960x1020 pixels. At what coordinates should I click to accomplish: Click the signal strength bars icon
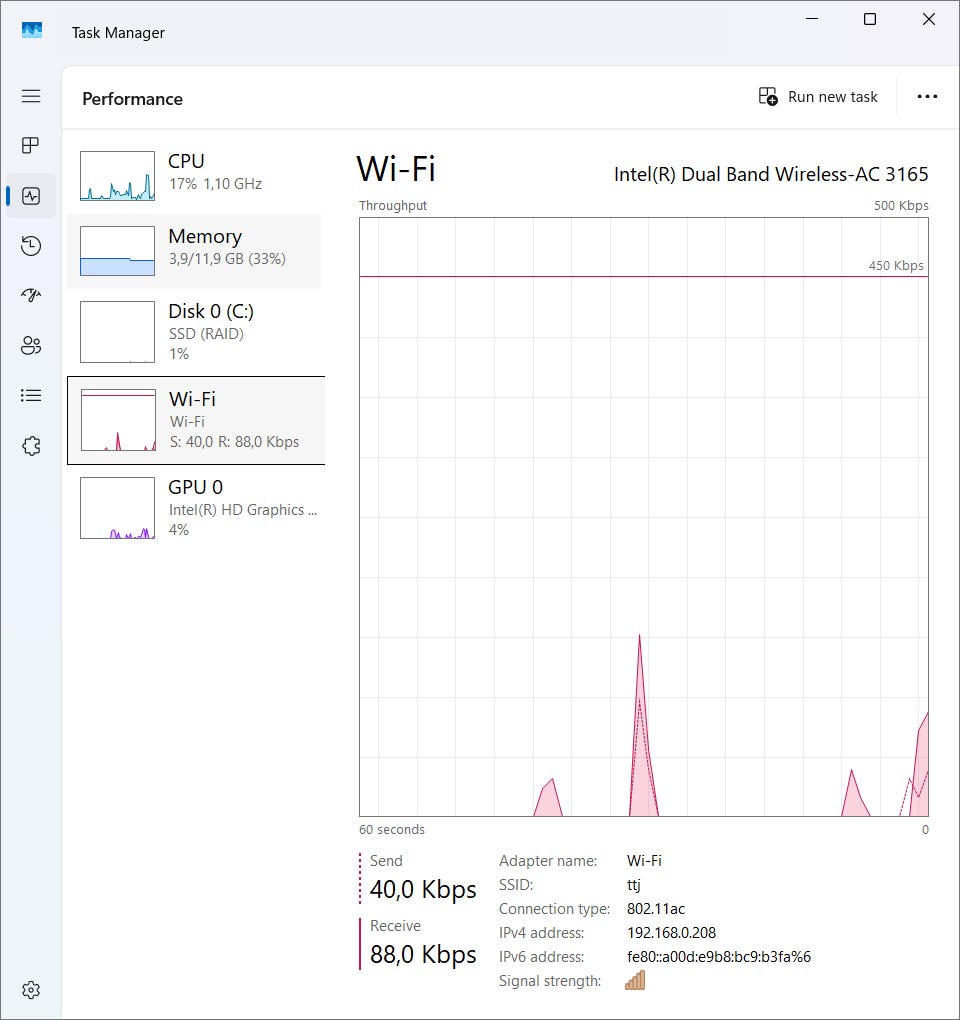tap(635, 980)
